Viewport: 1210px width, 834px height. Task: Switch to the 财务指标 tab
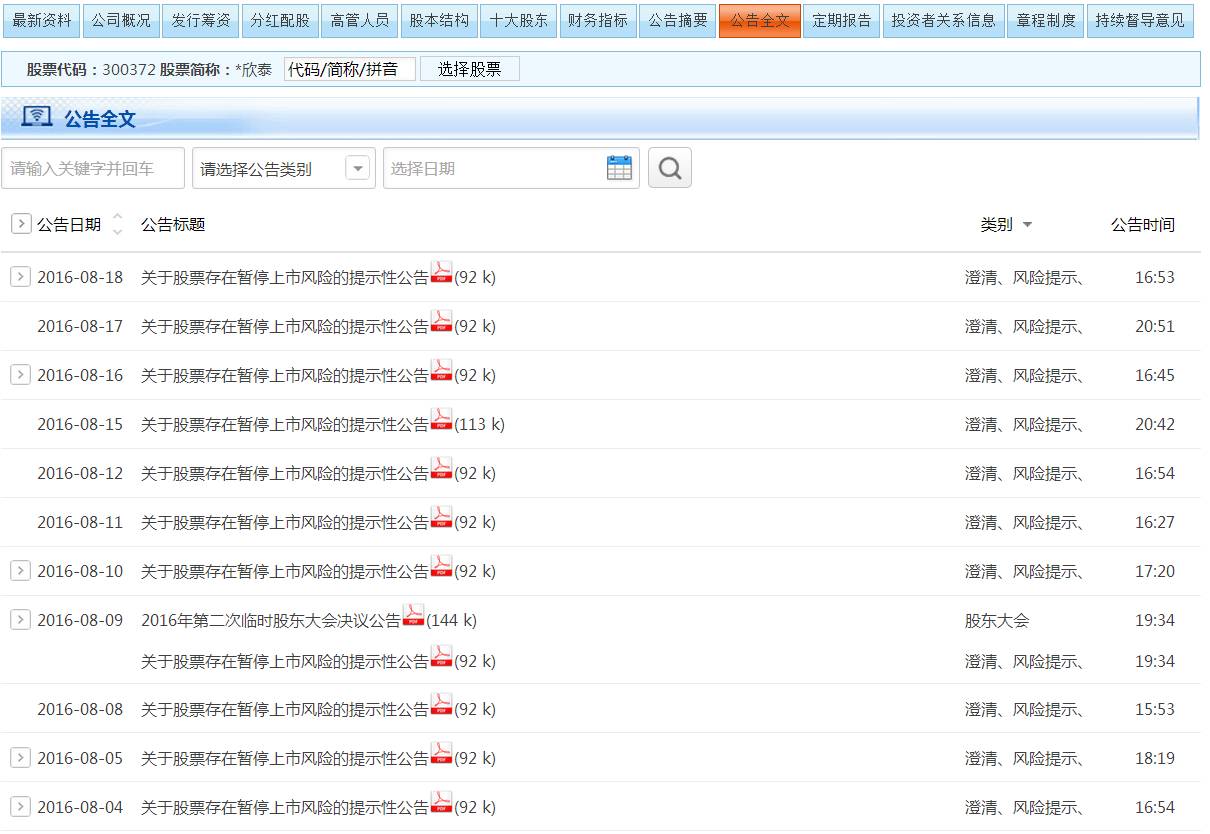[597, 21]
